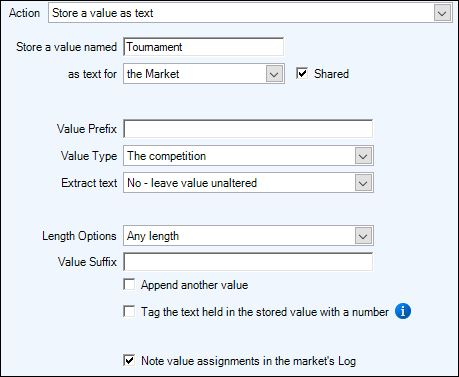
Task: Click 'Note value assignments in the market's Log' label
Action: (x=249, y=361)
